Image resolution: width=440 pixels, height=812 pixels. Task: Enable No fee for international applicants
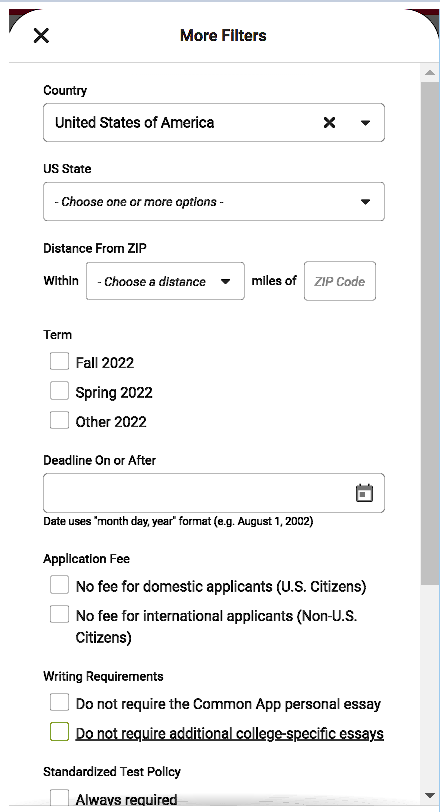[60, 614]
